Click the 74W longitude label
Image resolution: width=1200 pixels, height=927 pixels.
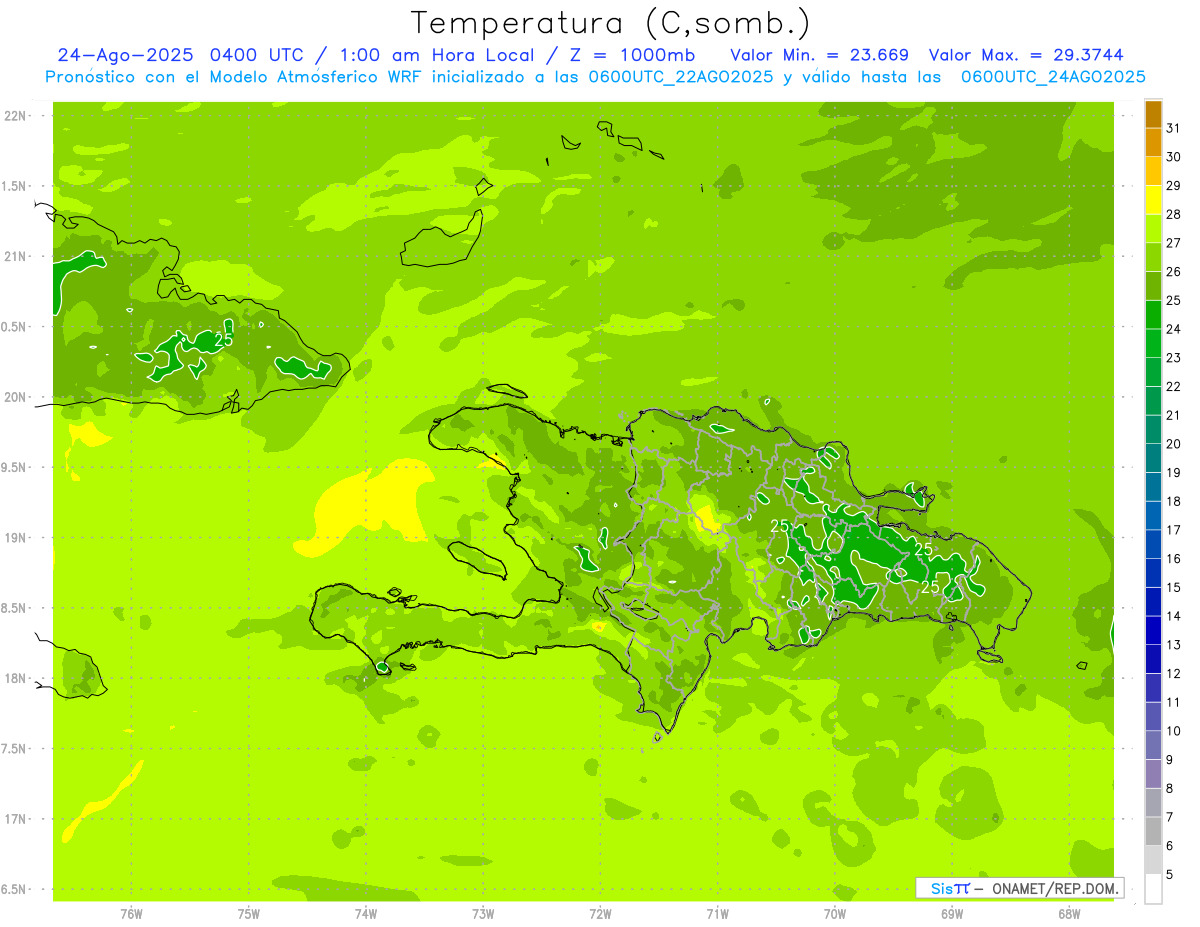pyautogui.click(x=366, y=913)
